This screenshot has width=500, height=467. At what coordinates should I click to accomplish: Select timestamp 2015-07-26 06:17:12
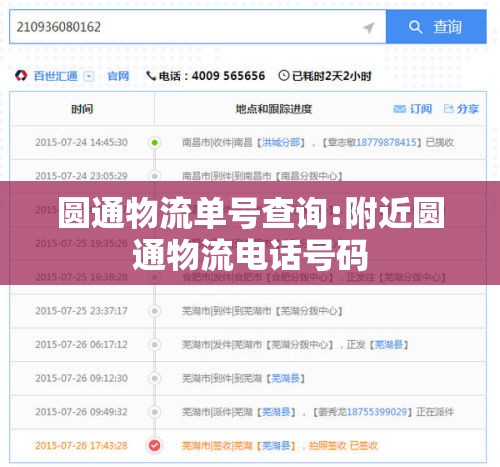pos(81,344)
